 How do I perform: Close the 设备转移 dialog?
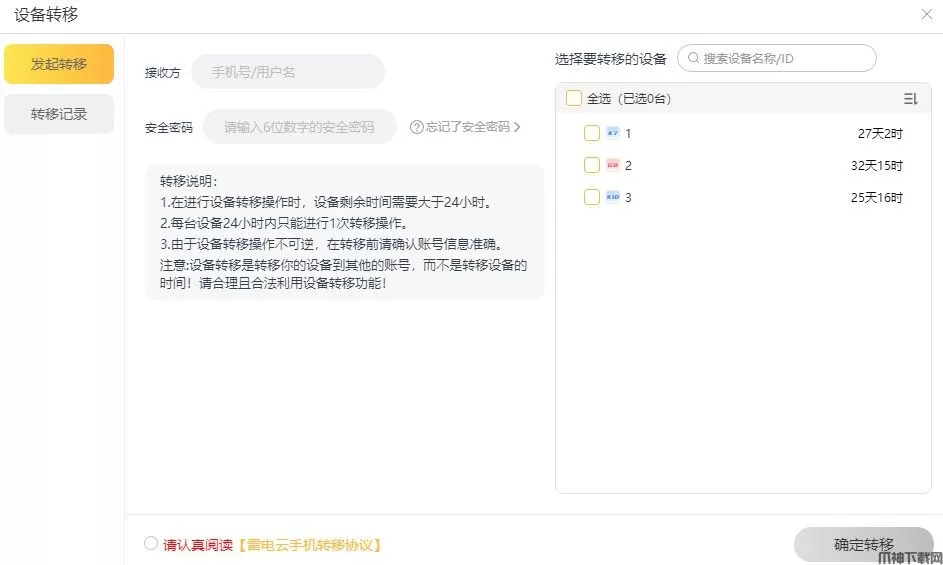point(926,14)
